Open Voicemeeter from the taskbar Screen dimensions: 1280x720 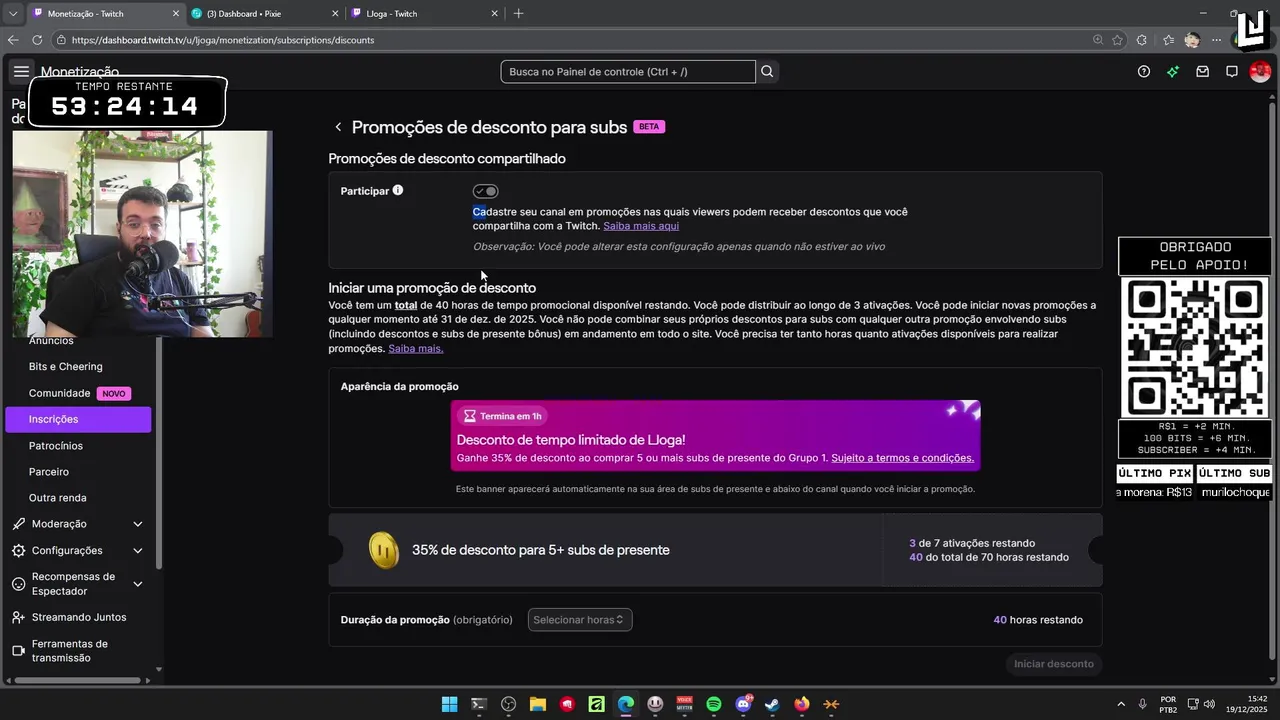(684, 704)
